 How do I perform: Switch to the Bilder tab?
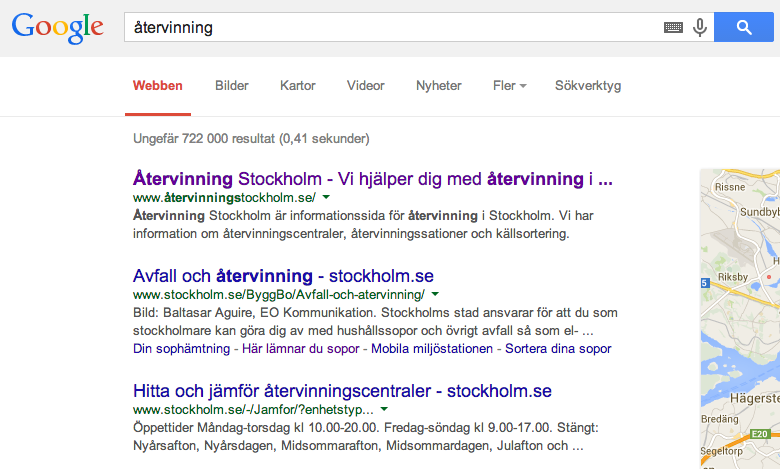(232, 86)
